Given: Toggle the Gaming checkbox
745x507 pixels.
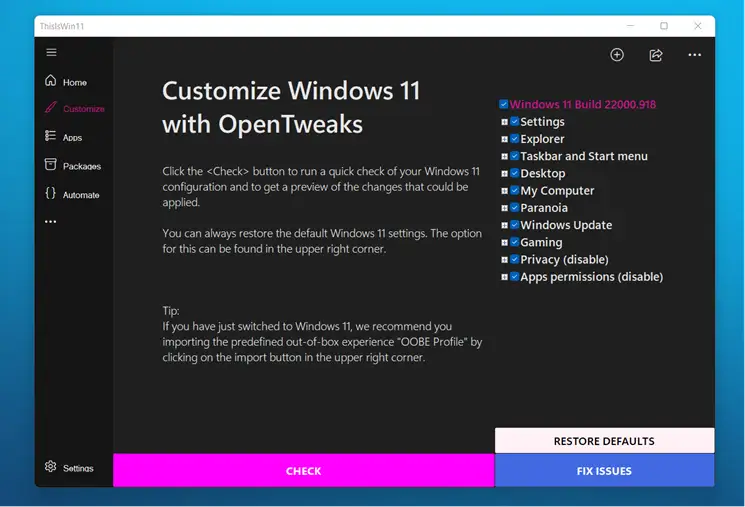Looking at the screenshot, I should pos(515,242).
